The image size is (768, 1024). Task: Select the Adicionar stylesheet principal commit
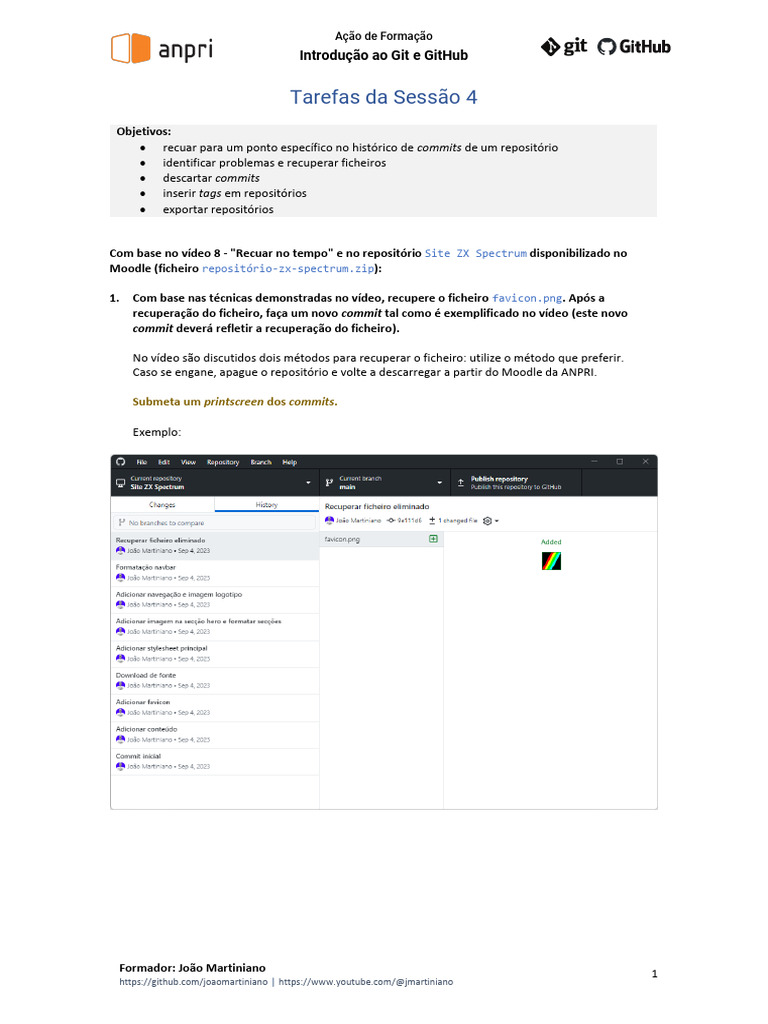click(215, 654)
